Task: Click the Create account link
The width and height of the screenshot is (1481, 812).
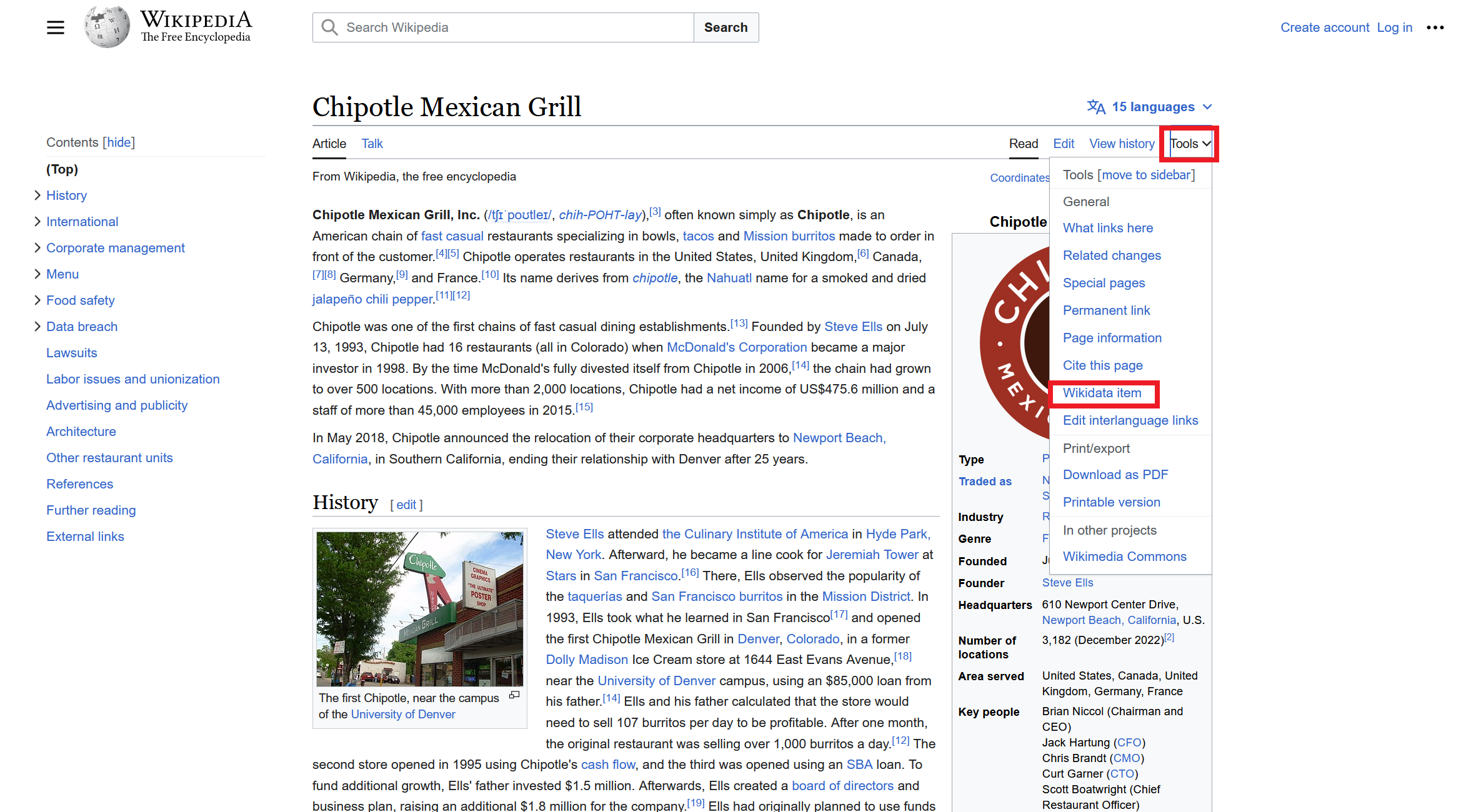Action: pyautogui.click(x=1324, y=27)
